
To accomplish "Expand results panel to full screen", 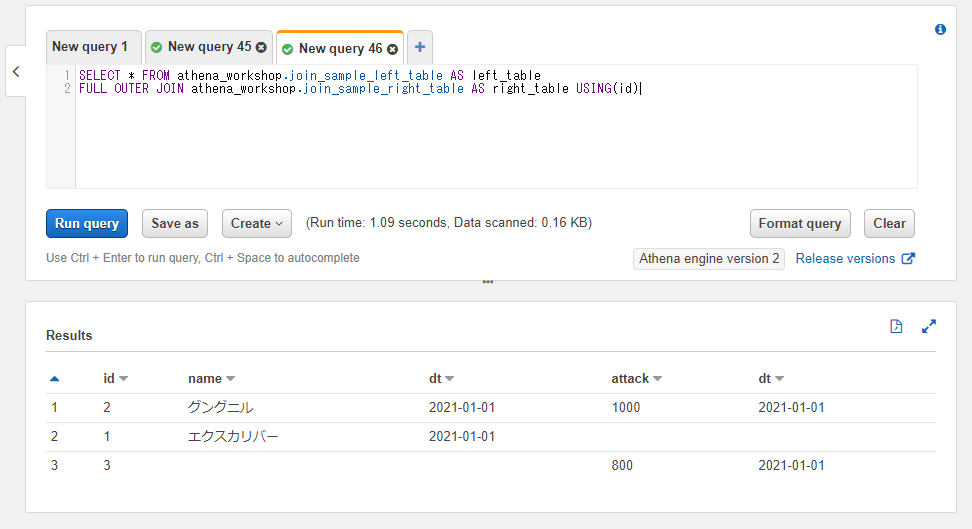I will (x=928, y=326).
